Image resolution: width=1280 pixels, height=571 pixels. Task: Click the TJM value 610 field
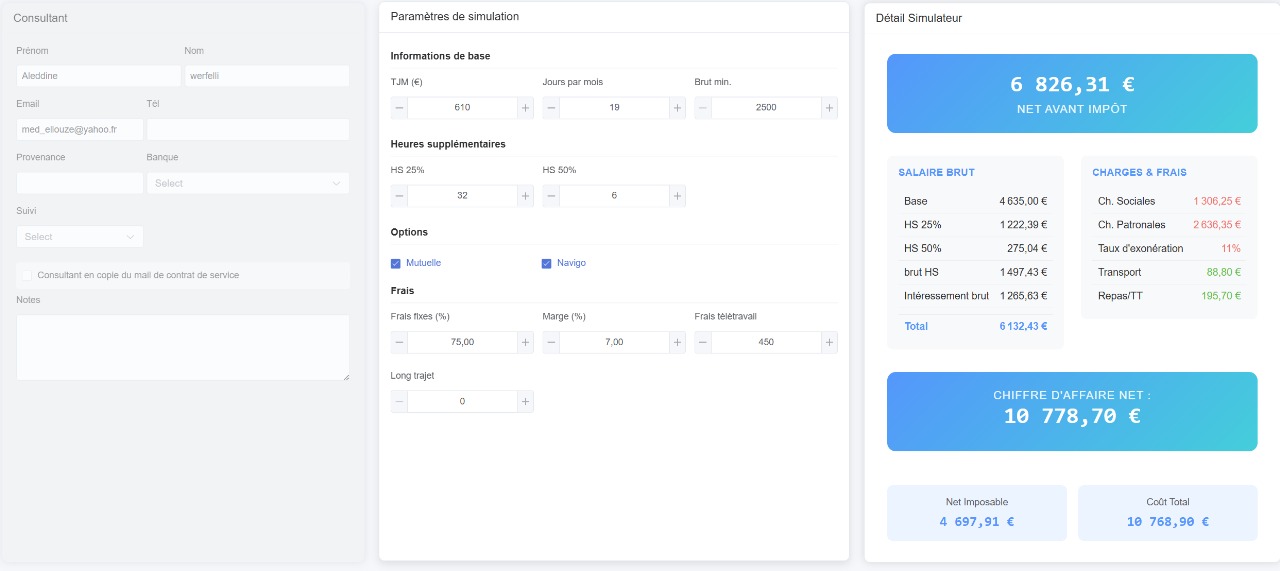coord(462,108)
